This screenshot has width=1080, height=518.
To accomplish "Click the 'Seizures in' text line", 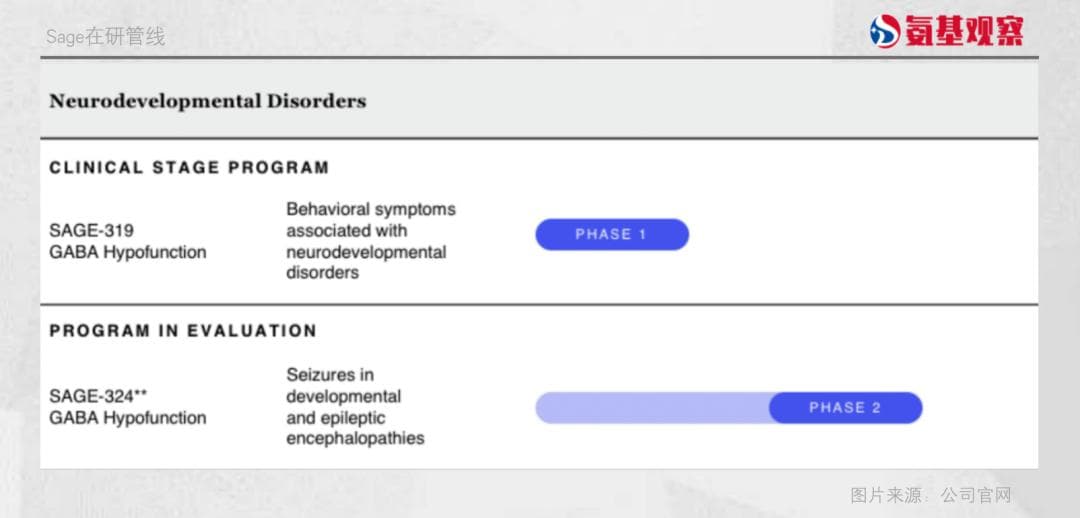I will 330,375.
